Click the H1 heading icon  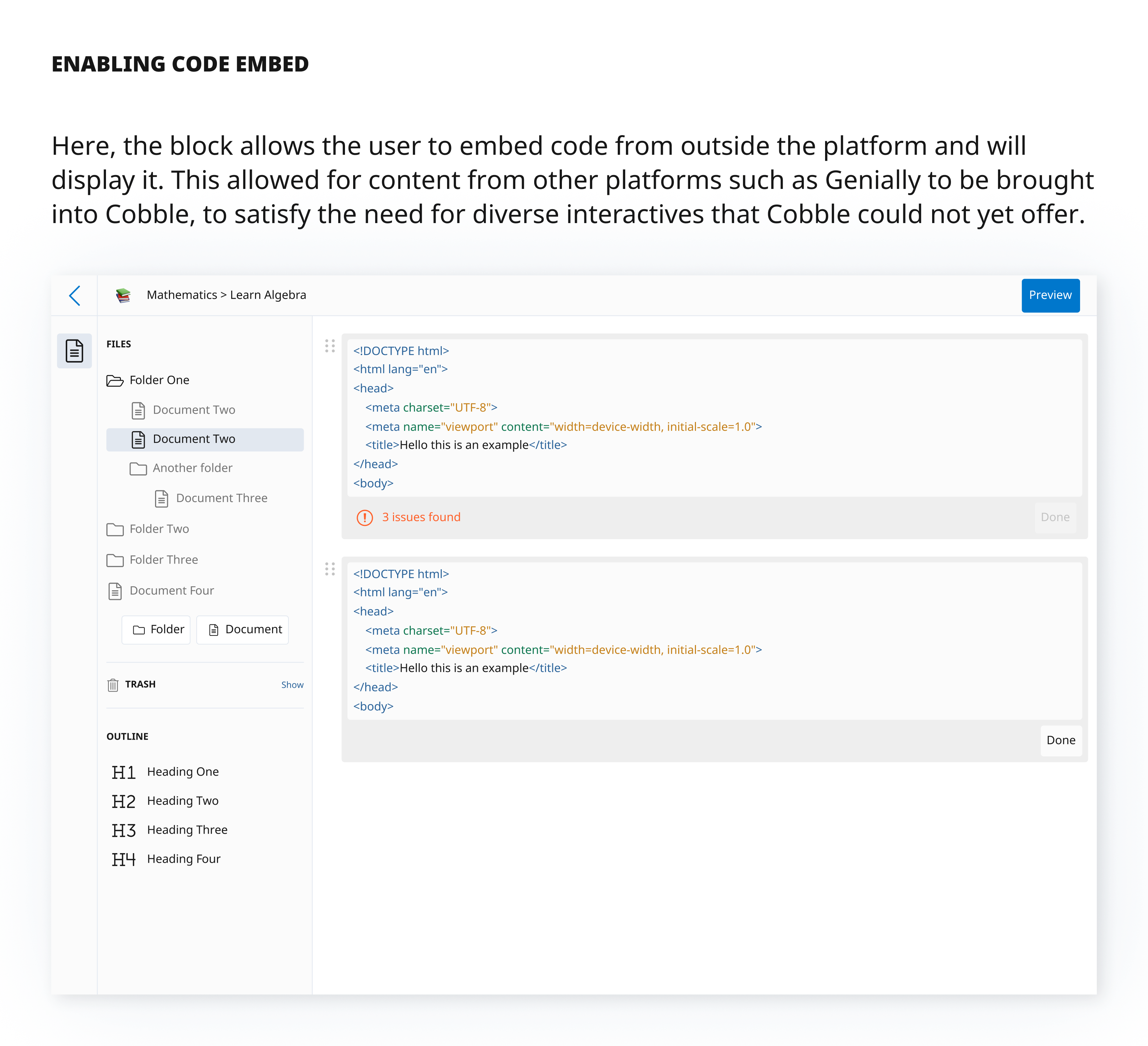tap(123, 772)
